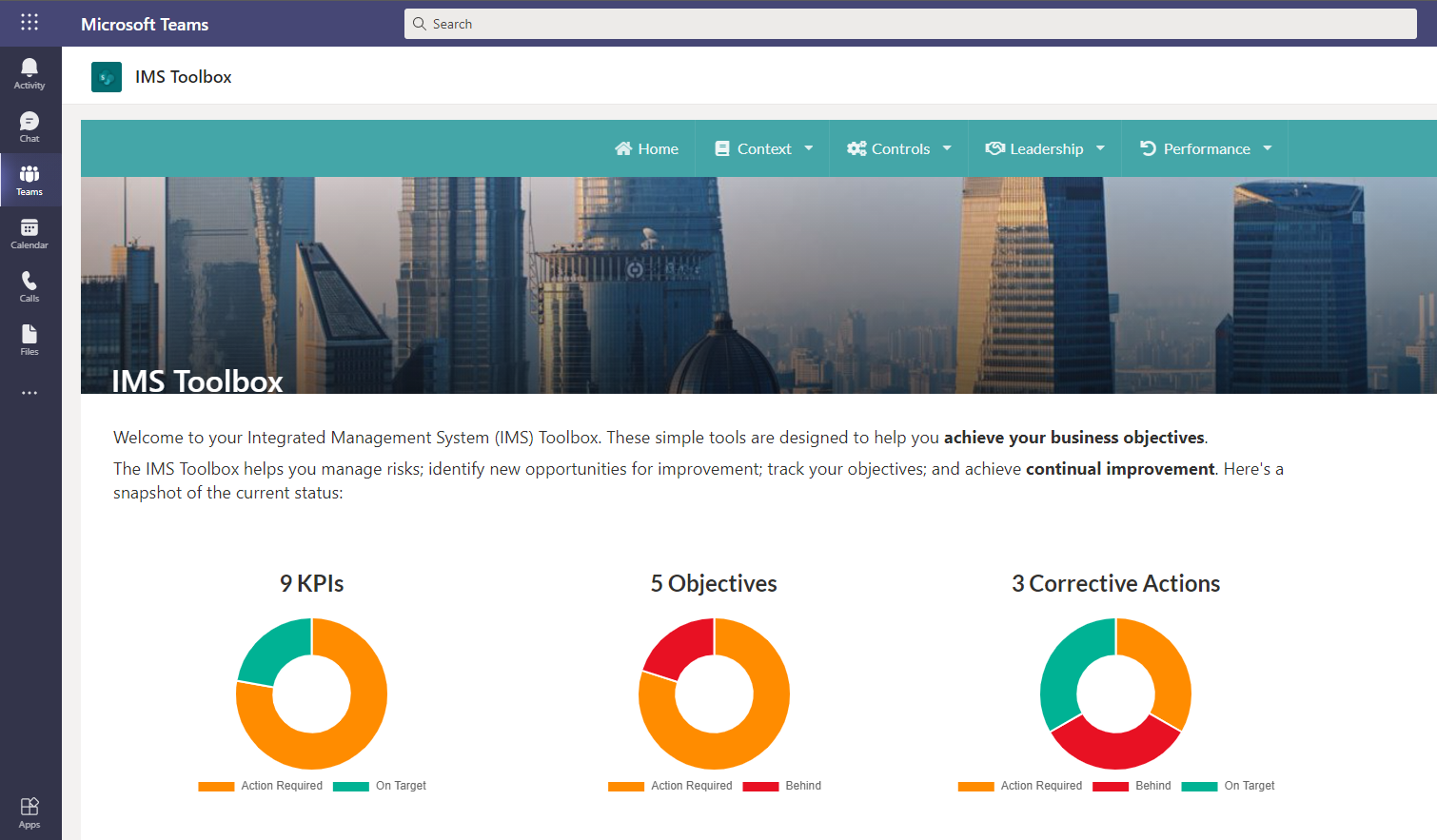Expand the Leadership menu arrow
The image size is (1437, 840).
(x=1100, y=148)
